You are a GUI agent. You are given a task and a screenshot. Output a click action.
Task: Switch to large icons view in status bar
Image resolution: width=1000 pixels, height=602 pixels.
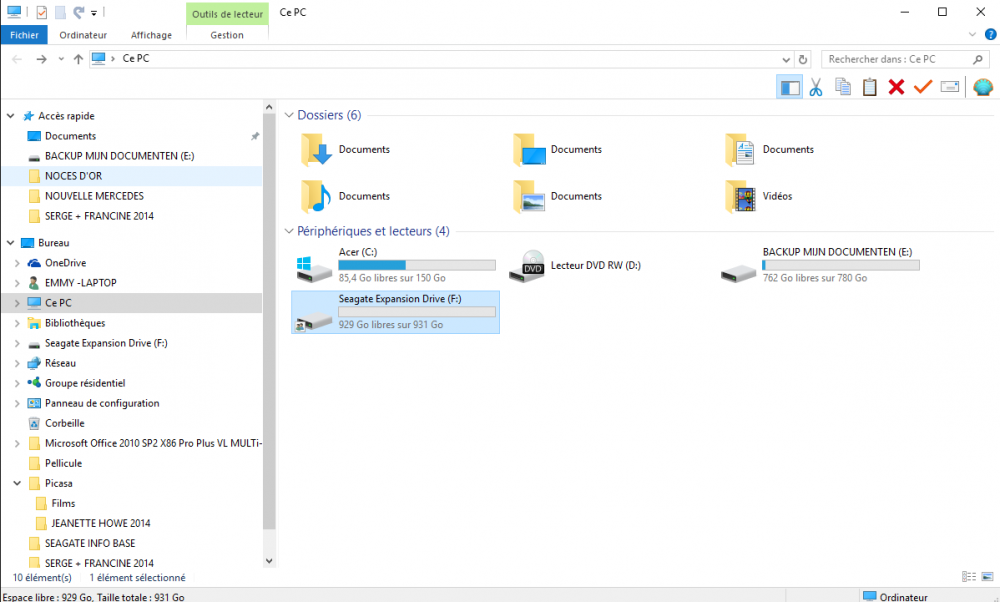click(987, 577)
